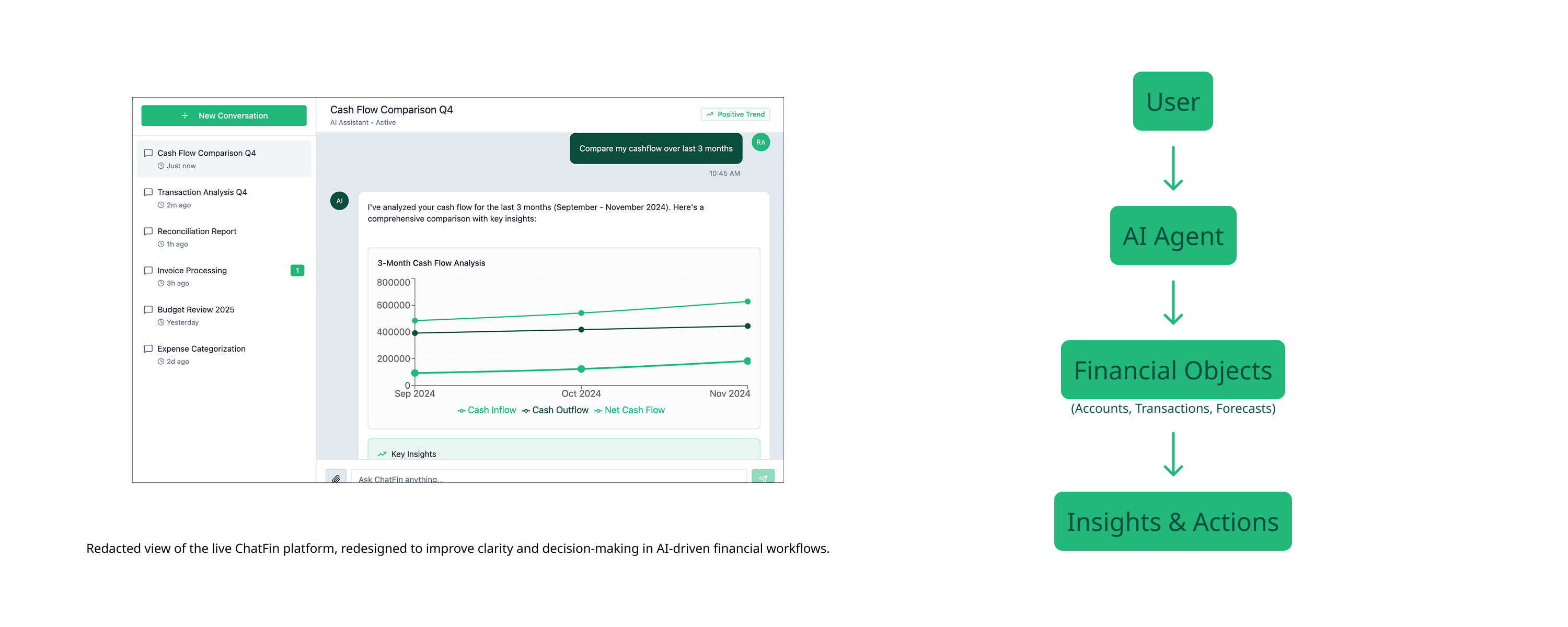Screen dimensions: 1568x627
Task: Click the Budget Review 2025 chat icon
Action: coord(148,310)
